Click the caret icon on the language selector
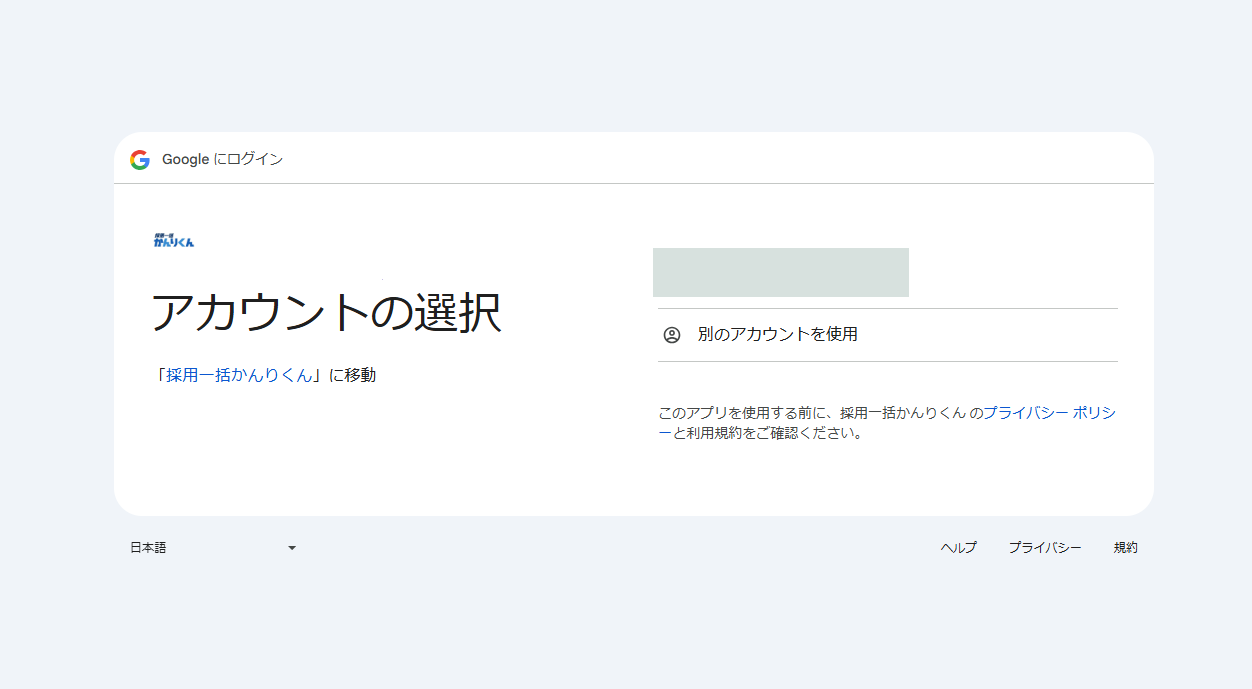Screen dimensions: 1252x689 tap(291, 547)
